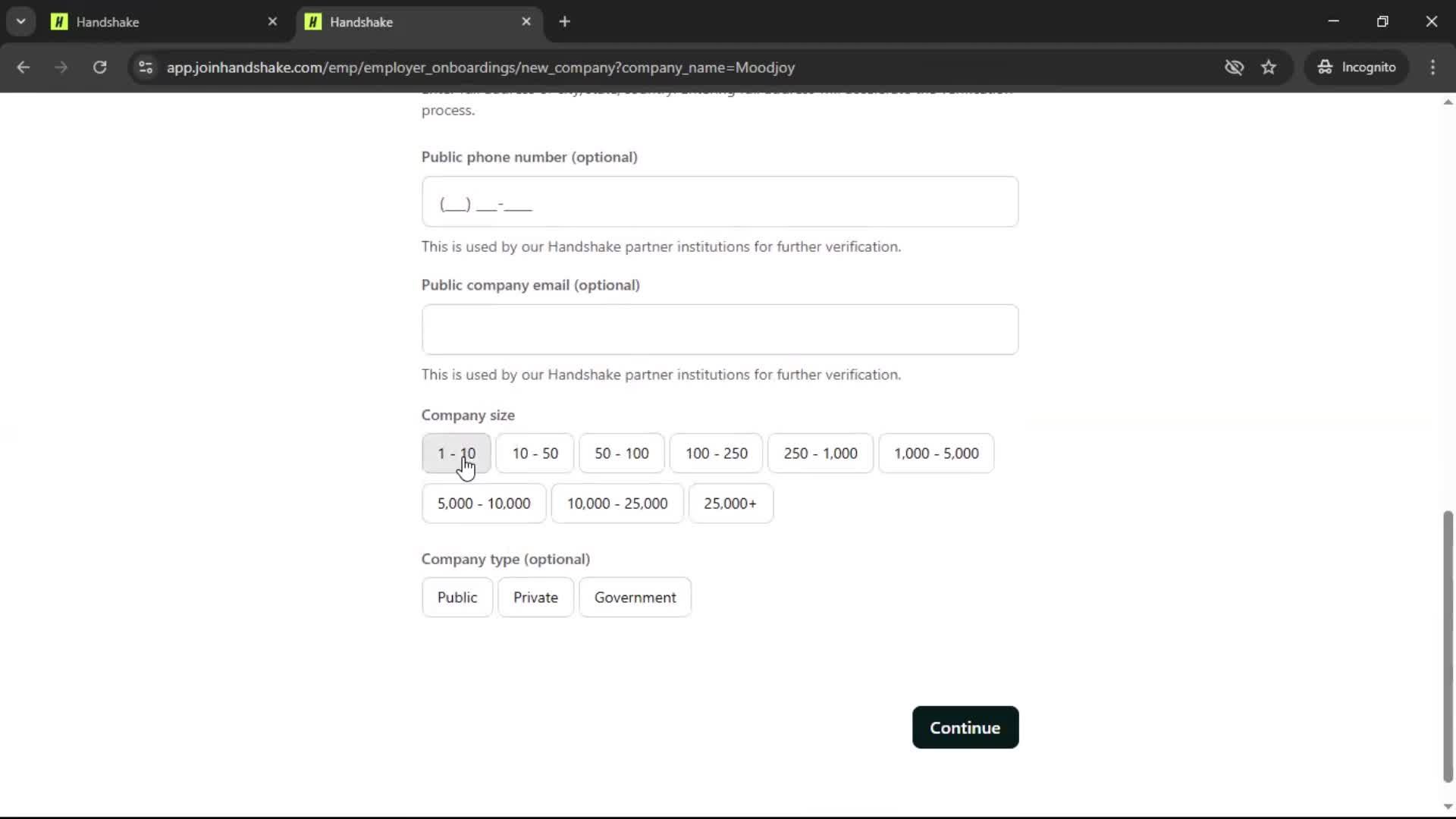Click the scrollbar up arrow
Image resolution: width=1456 pixels, height=819 pixels.
1448,102
